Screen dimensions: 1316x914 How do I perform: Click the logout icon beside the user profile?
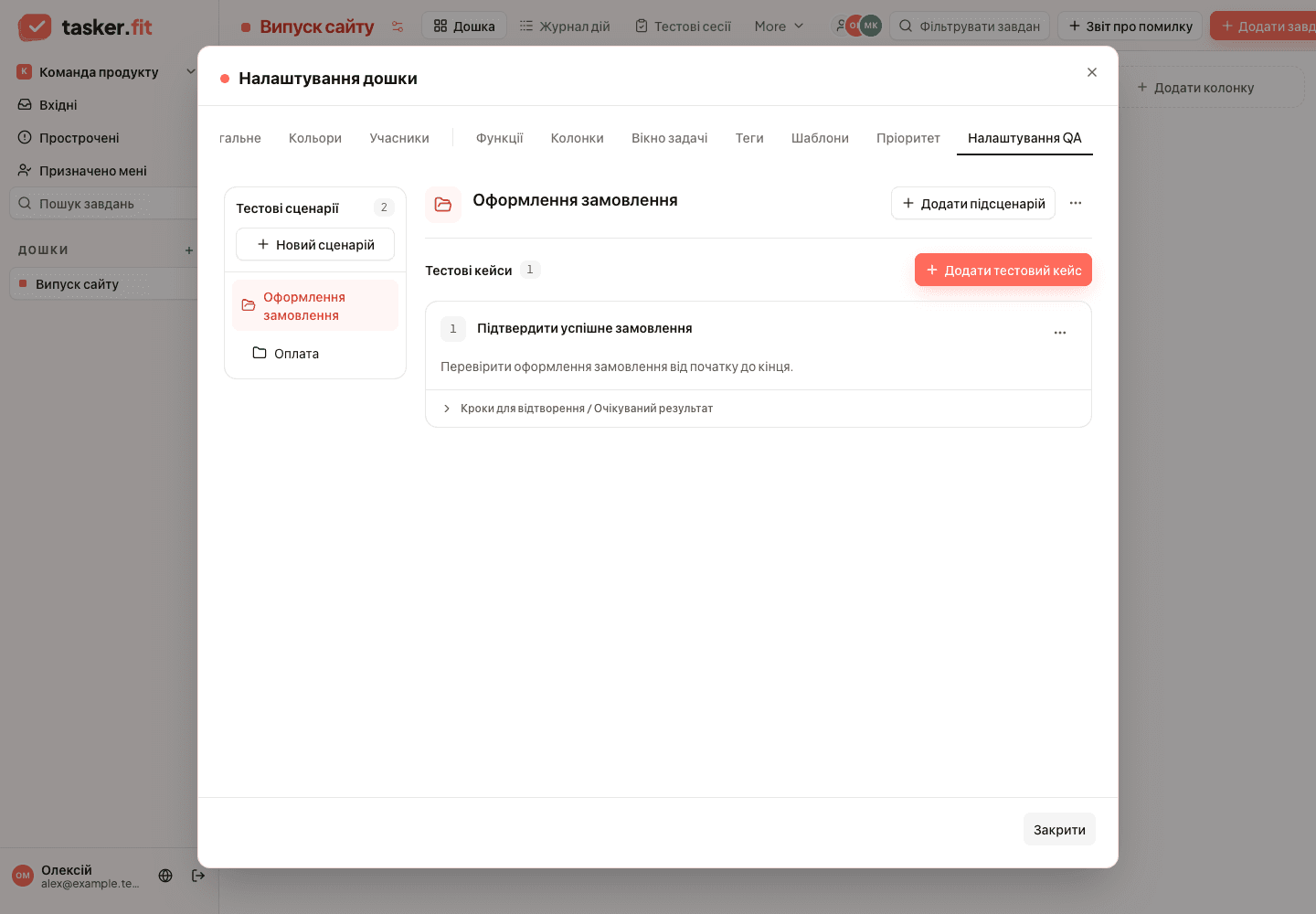(x=198, y=876)
